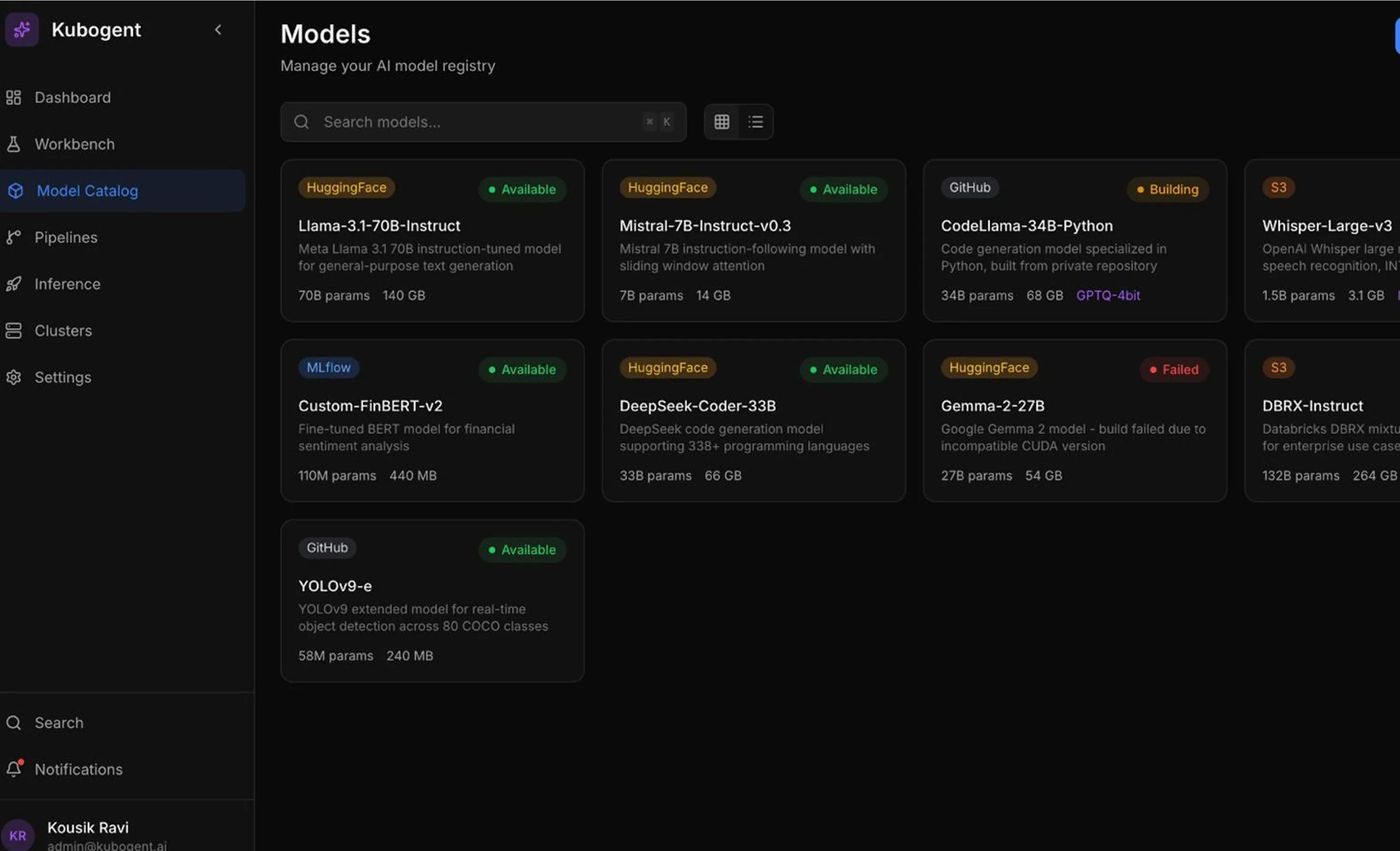Go to Model Catalog
This screenshot has width=1400, height=851.
point(123,190)
